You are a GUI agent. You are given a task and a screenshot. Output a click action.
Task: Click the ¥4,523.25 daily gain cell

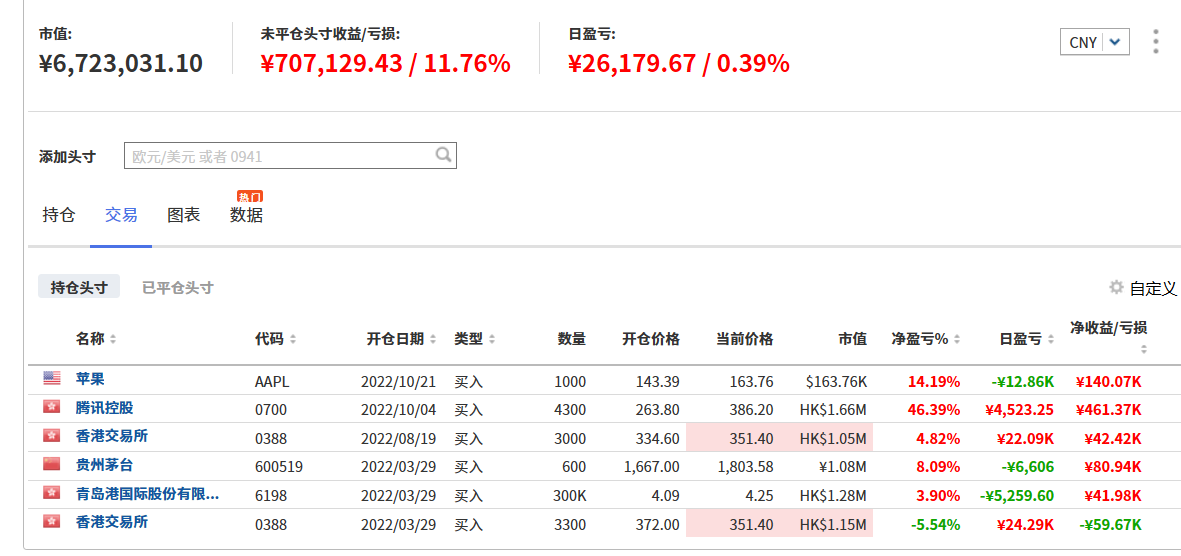pyautogui.click(x=1019, y=411)
